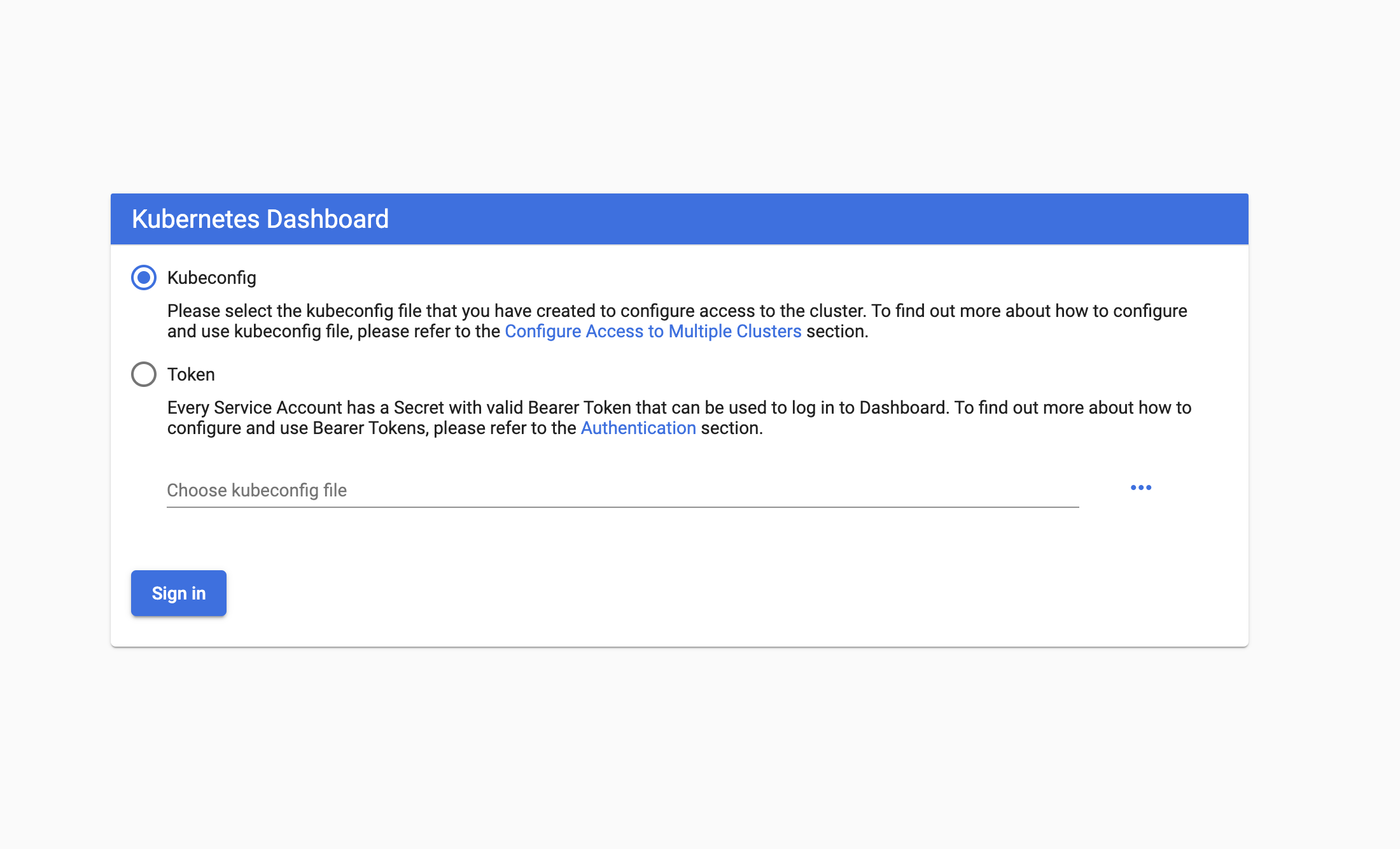The width and height of the screenshot is (1400, 849).
Task: Click empty card space right of Sign in
Action: click(700, 593)
